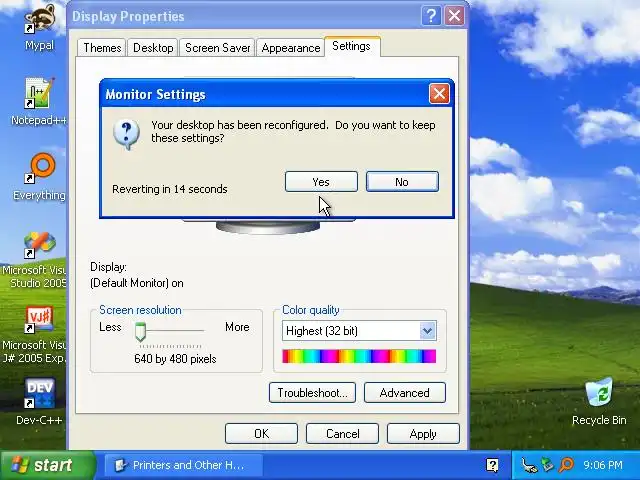Screen dimensions: 640x480
Task: Open the Start menu
Action: [48, 465]
